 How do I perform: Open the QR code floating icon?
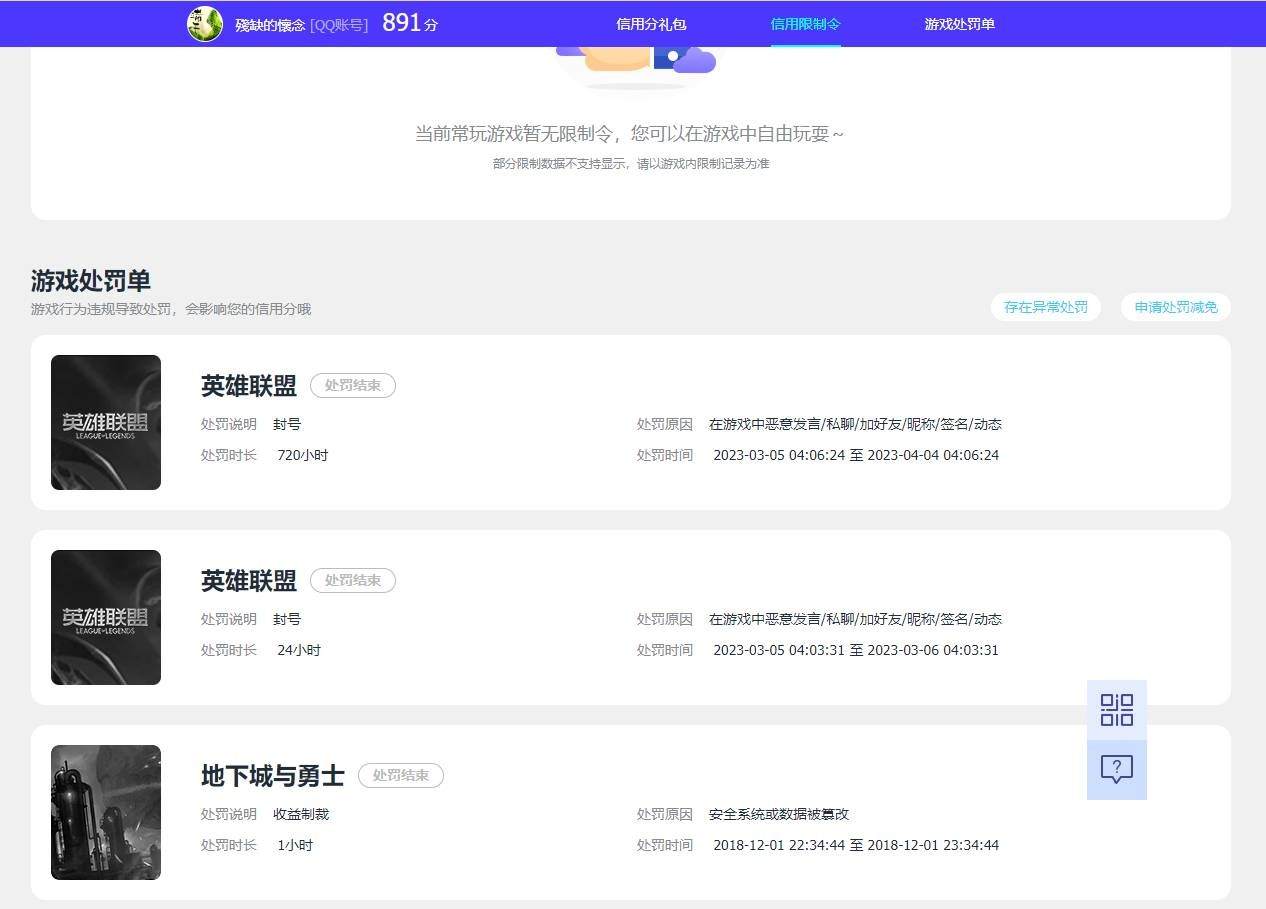click(x=1117, y=710)
